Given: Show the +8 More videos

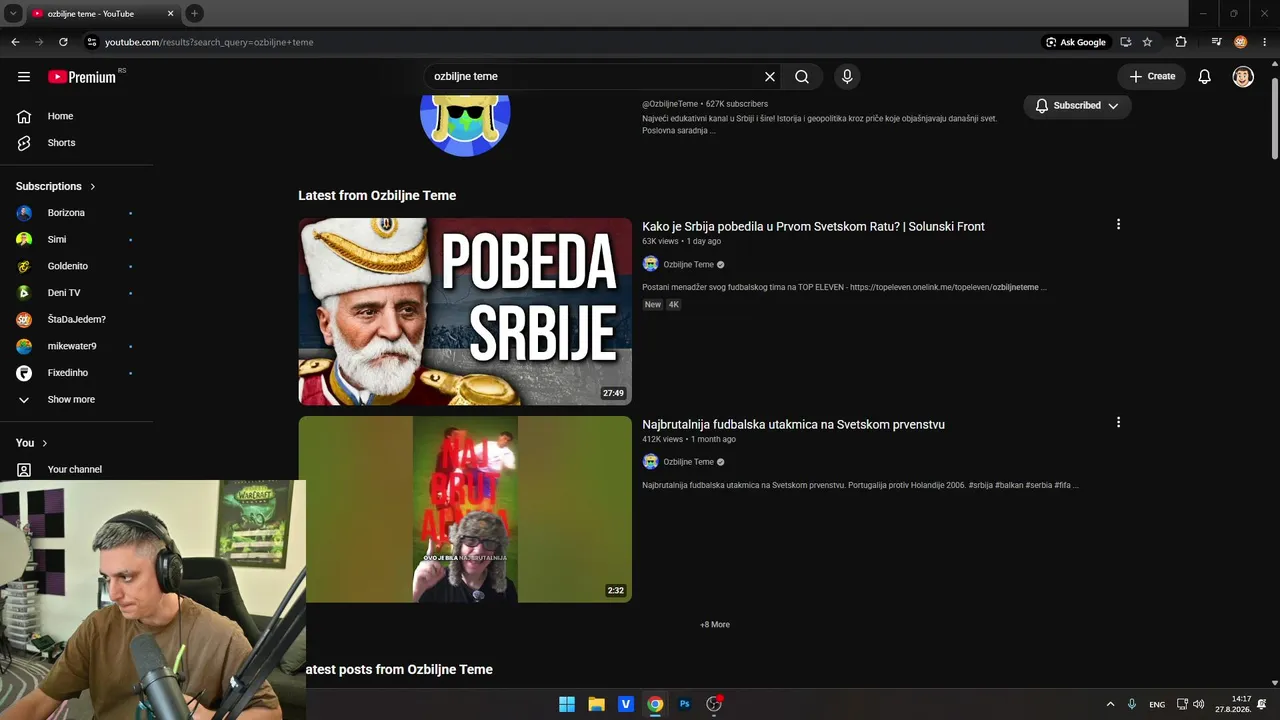Looking at the screenshot, I should (x=715, y=625).
